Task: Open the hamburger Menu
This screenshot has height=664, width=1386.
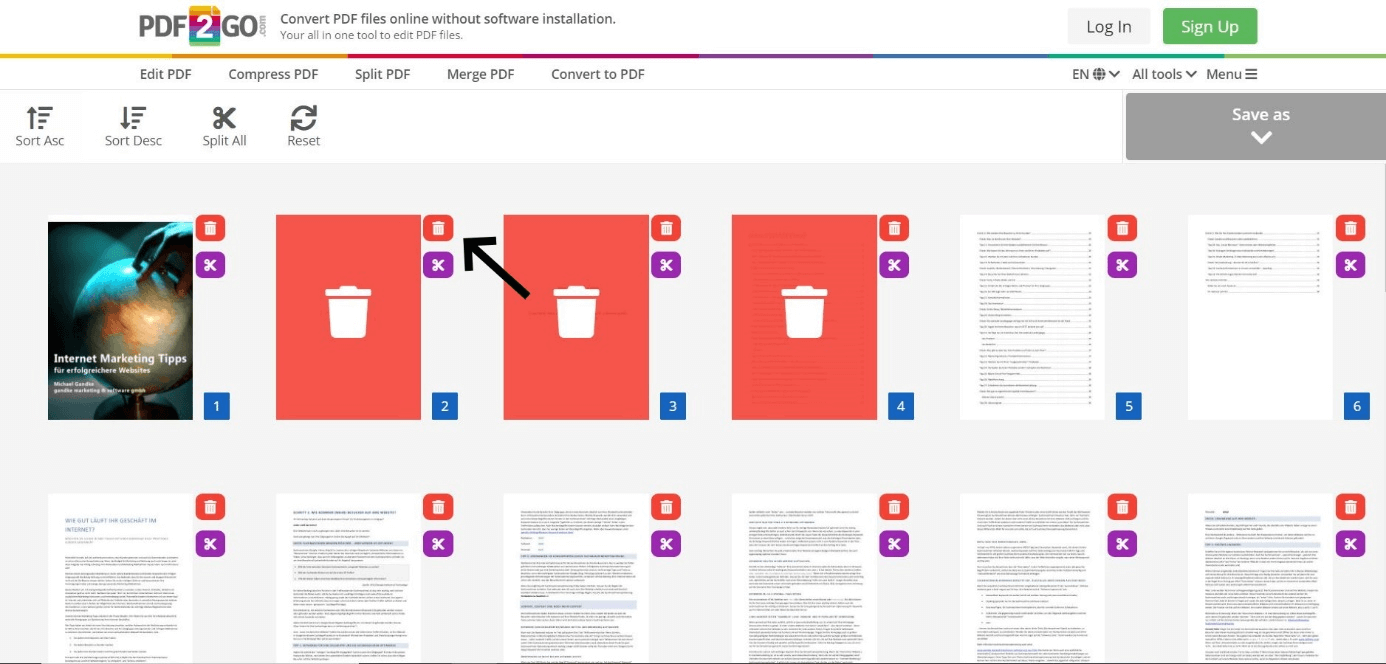Action: click(x=1231, y=74)
